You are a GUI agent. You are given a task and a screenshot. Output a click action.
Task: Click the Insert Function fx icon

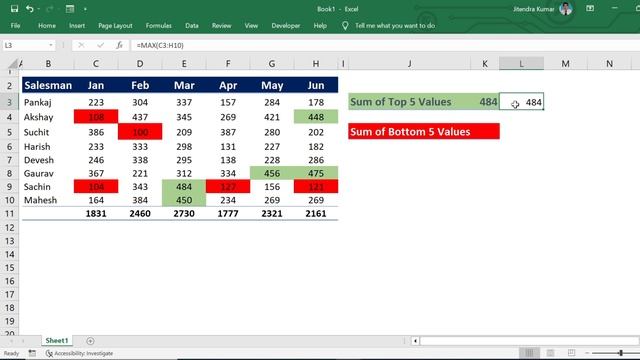click(119, 45)
